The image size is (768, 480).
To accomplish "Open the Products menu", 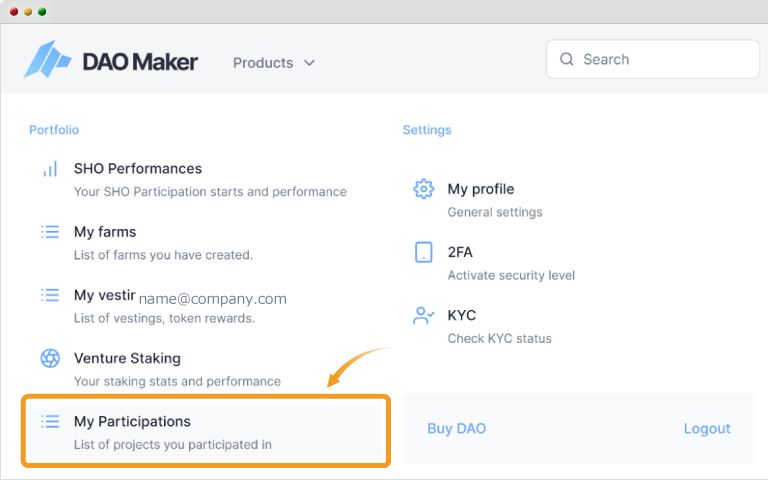I will pyautogui.click(x=273, y=63).
